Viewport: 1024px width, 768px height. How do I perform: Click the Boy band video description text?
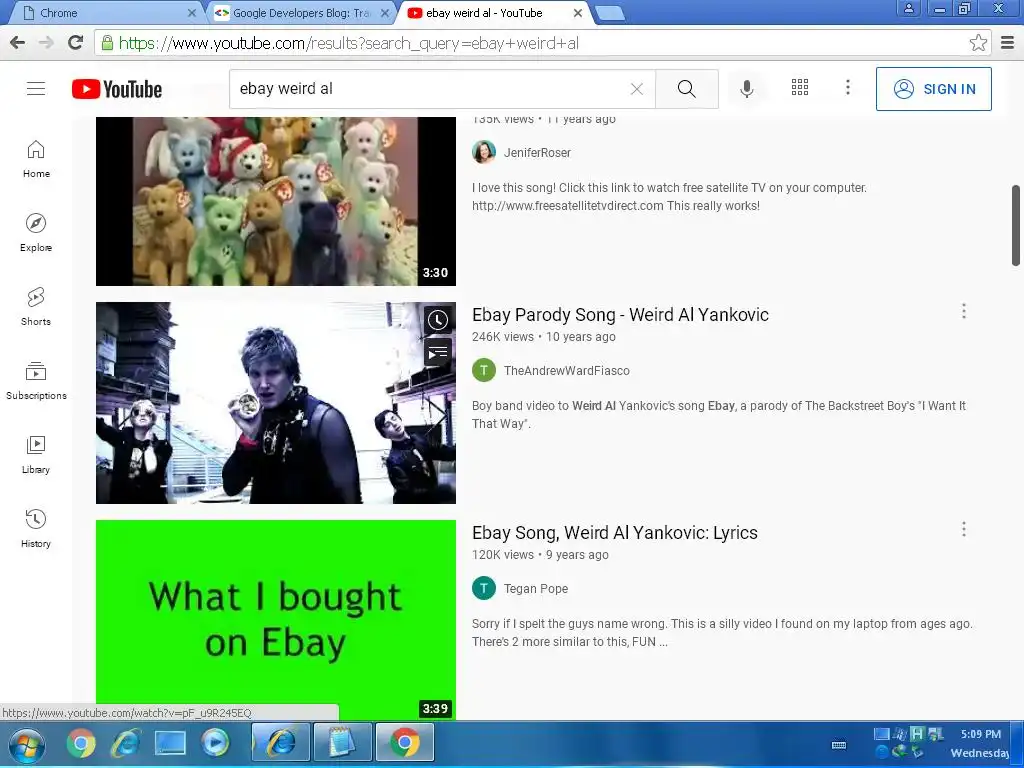[x=719, y=415]
